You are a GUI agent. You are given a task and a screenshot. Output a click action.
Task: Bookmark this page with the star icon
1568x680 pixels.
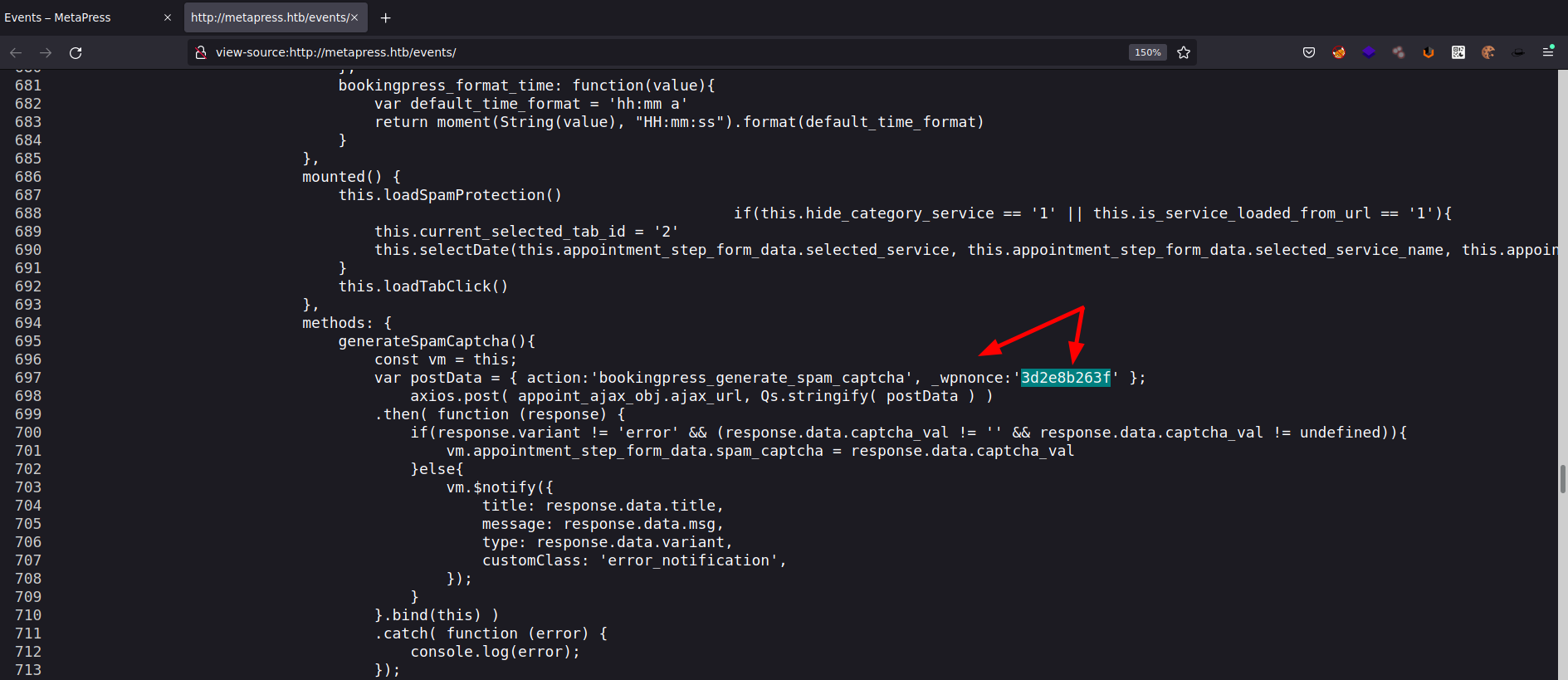[1184, 52]
